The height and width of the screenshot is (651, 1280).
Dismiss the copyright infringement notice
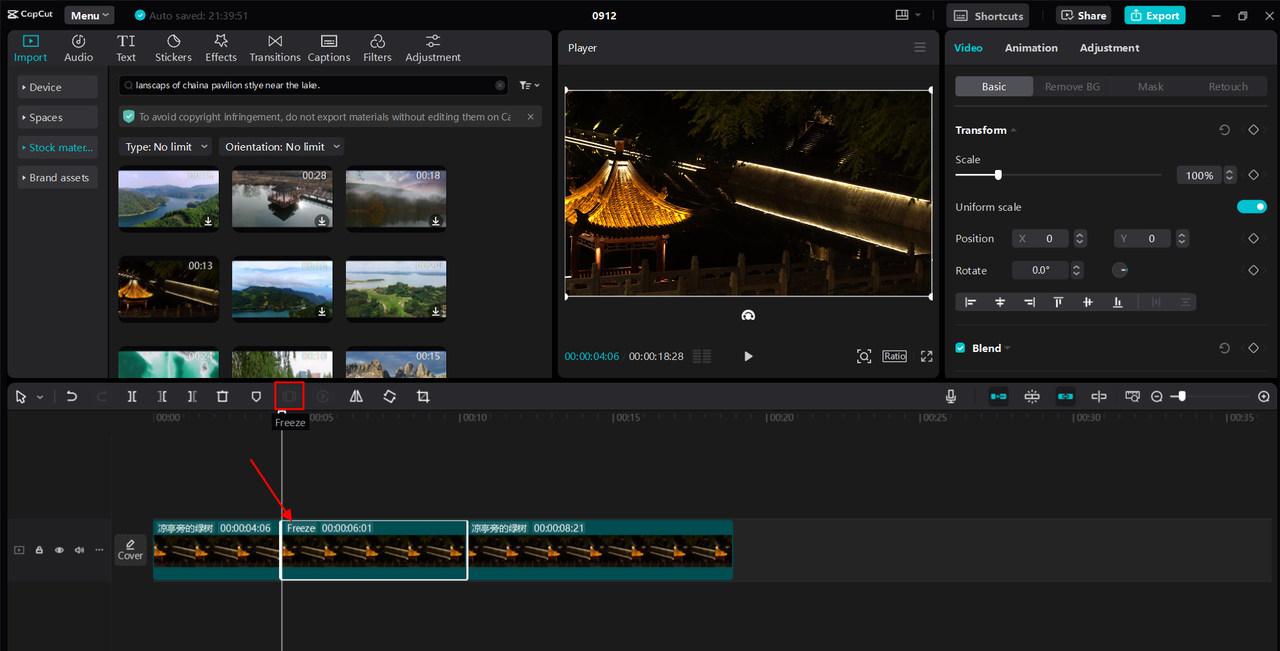pos(530,117)
